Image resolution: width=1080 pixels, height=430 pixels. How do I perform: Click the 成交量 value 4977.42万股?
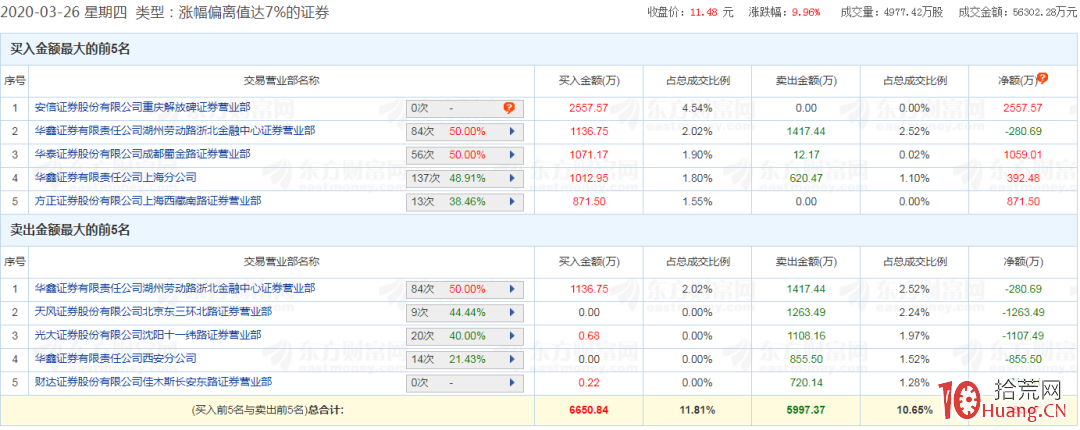coord(912,12)
